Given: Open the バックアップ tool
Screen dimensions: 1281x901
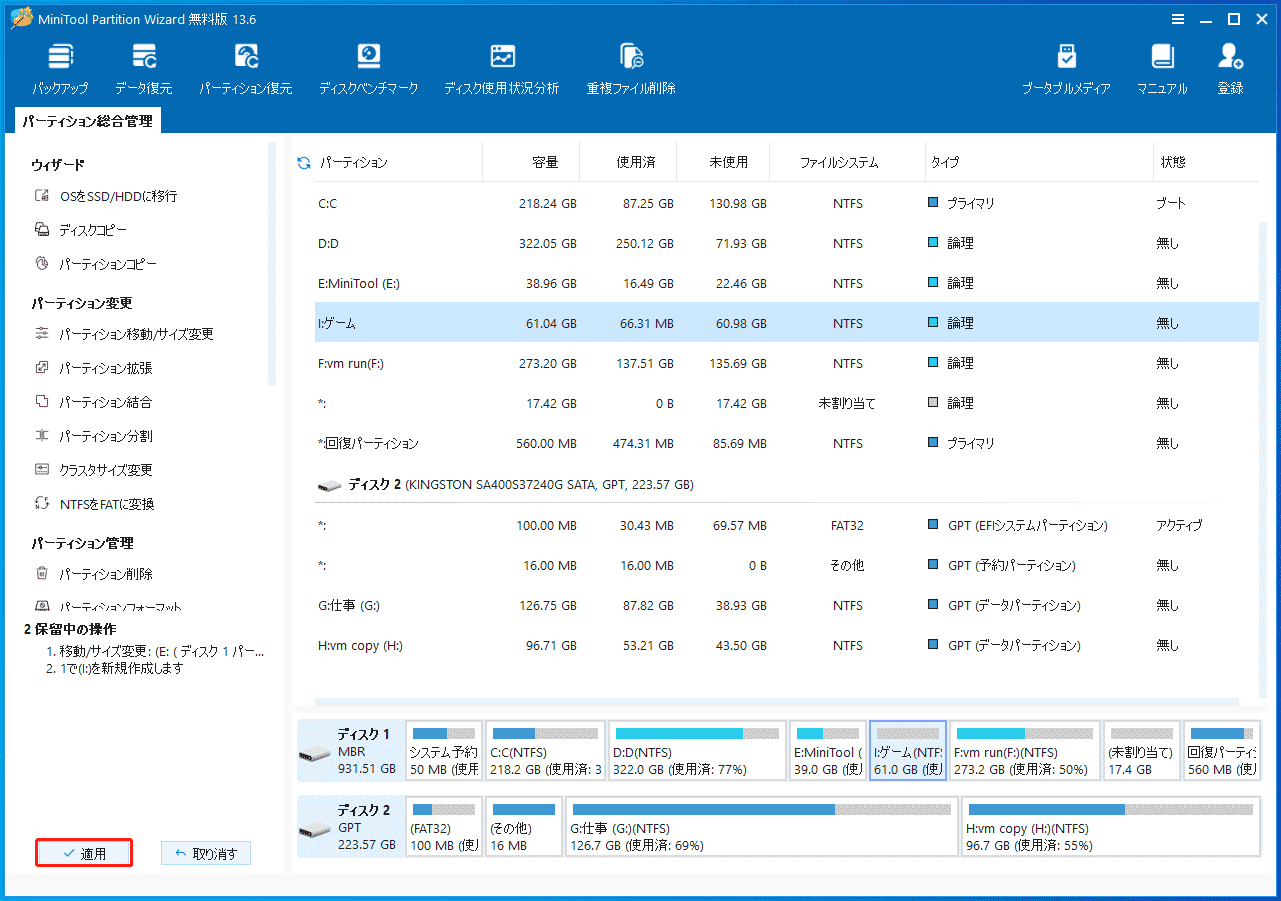Looking at the screenshot, I should coord(60,69).
